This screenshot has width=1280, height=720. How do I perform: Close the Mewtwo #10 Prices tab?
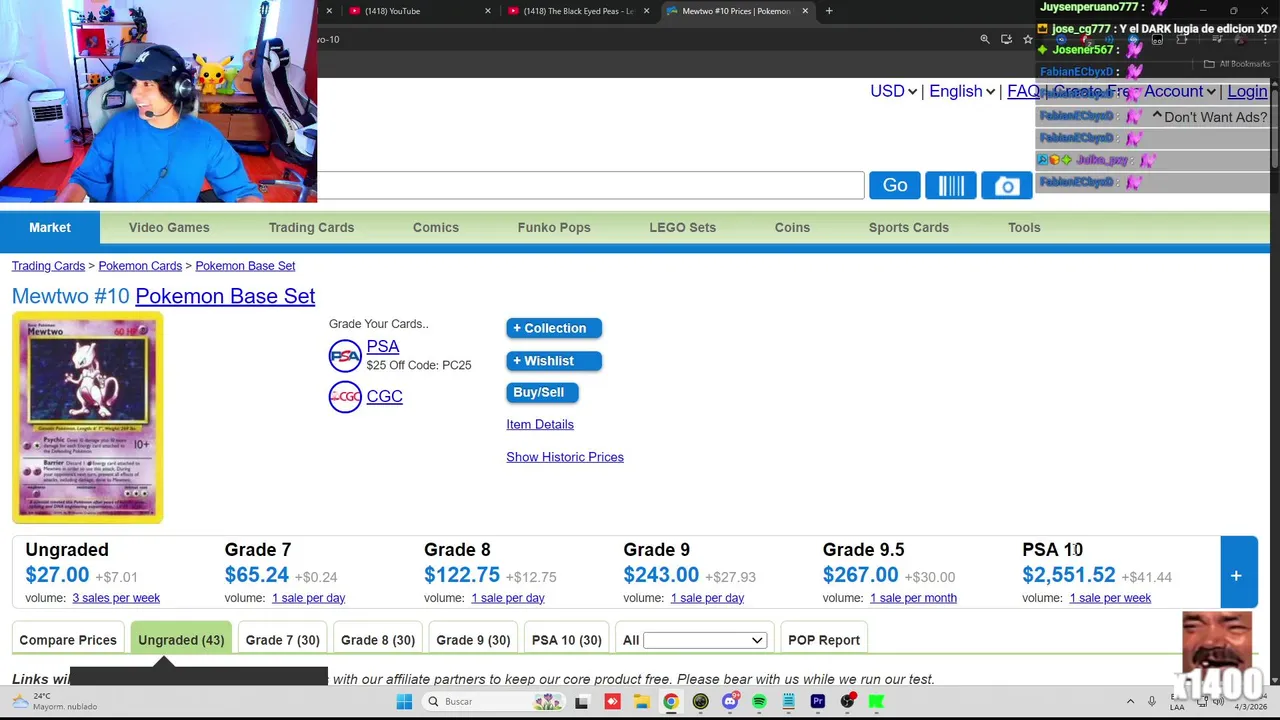805,11
